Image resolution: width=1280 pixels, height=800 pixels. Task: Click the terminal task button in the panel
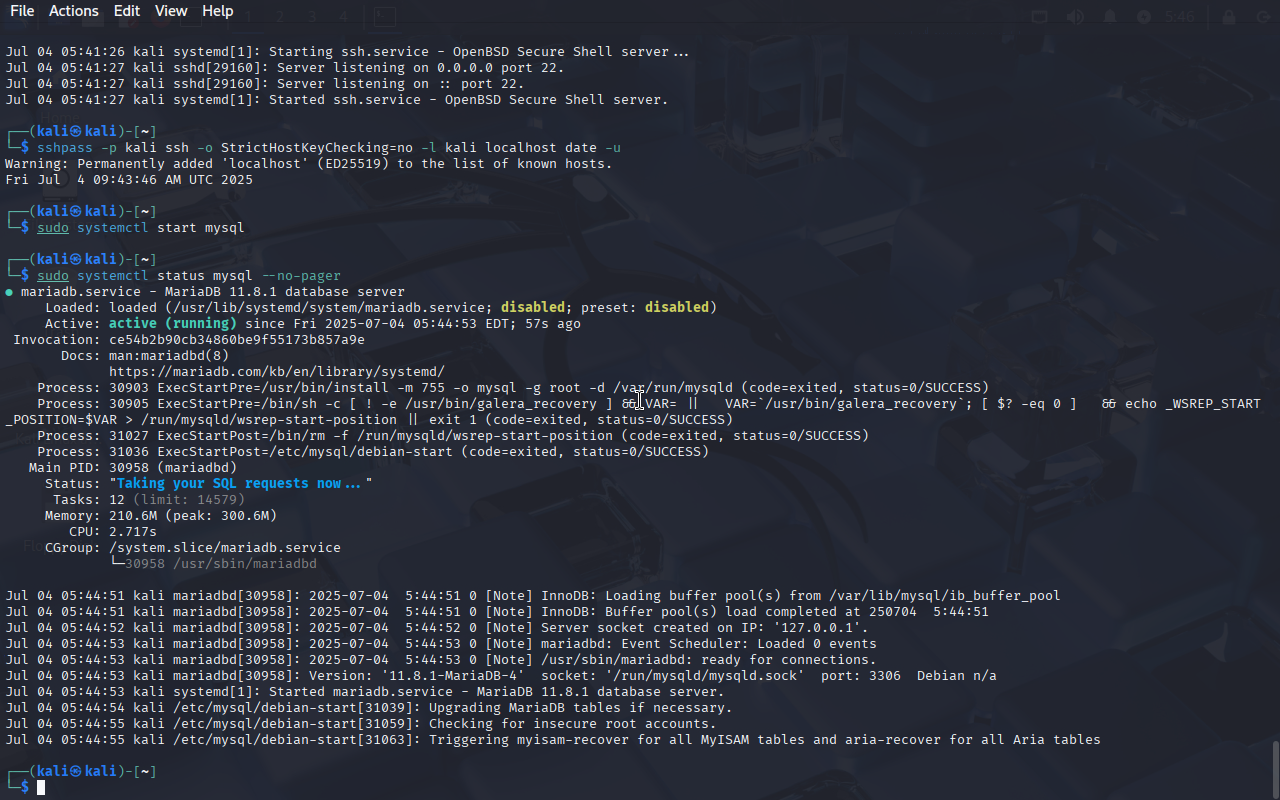[x=384, y=17]
